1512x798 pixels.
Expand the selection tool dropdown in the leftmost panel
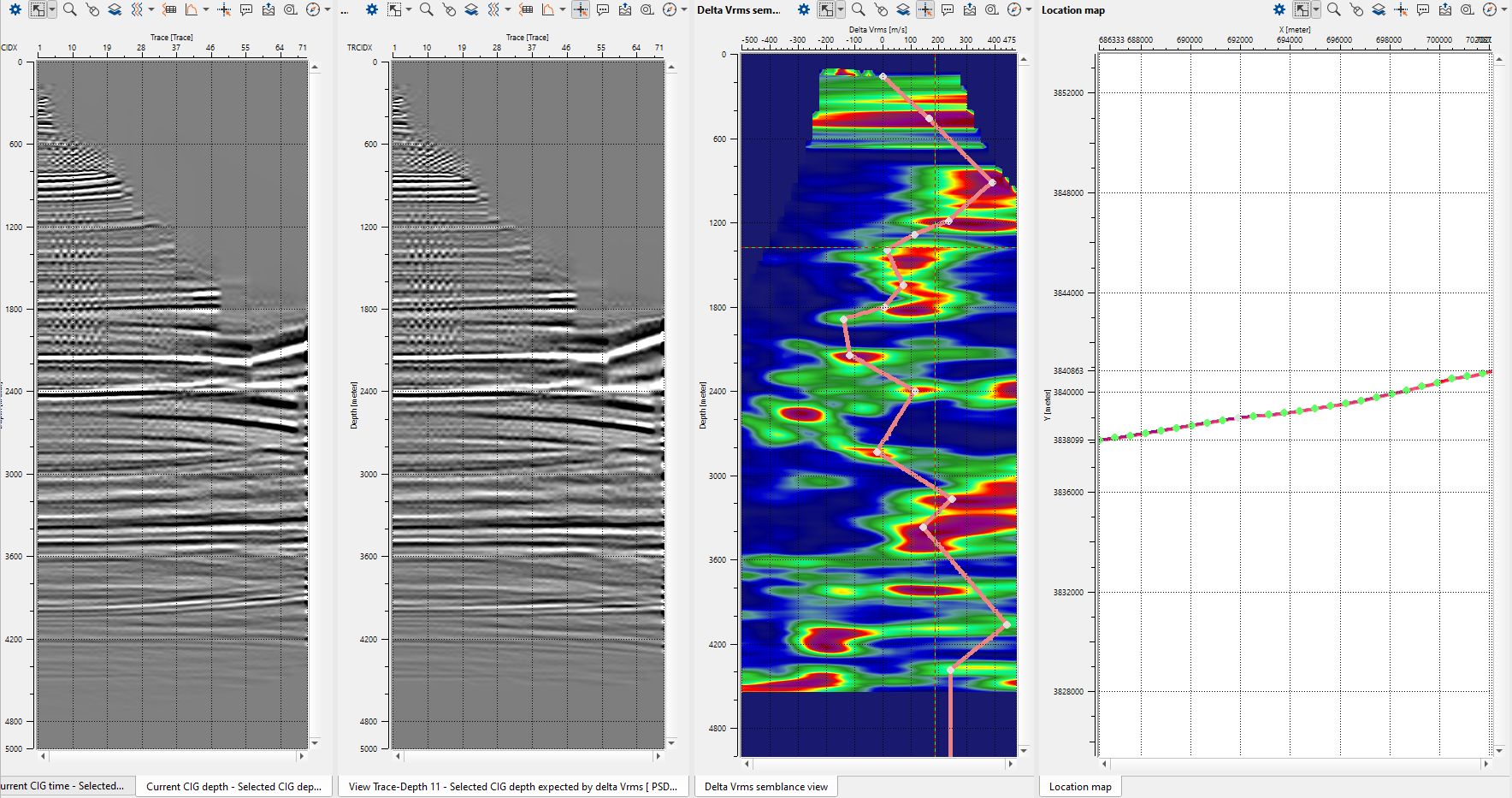tap(52, 9)
